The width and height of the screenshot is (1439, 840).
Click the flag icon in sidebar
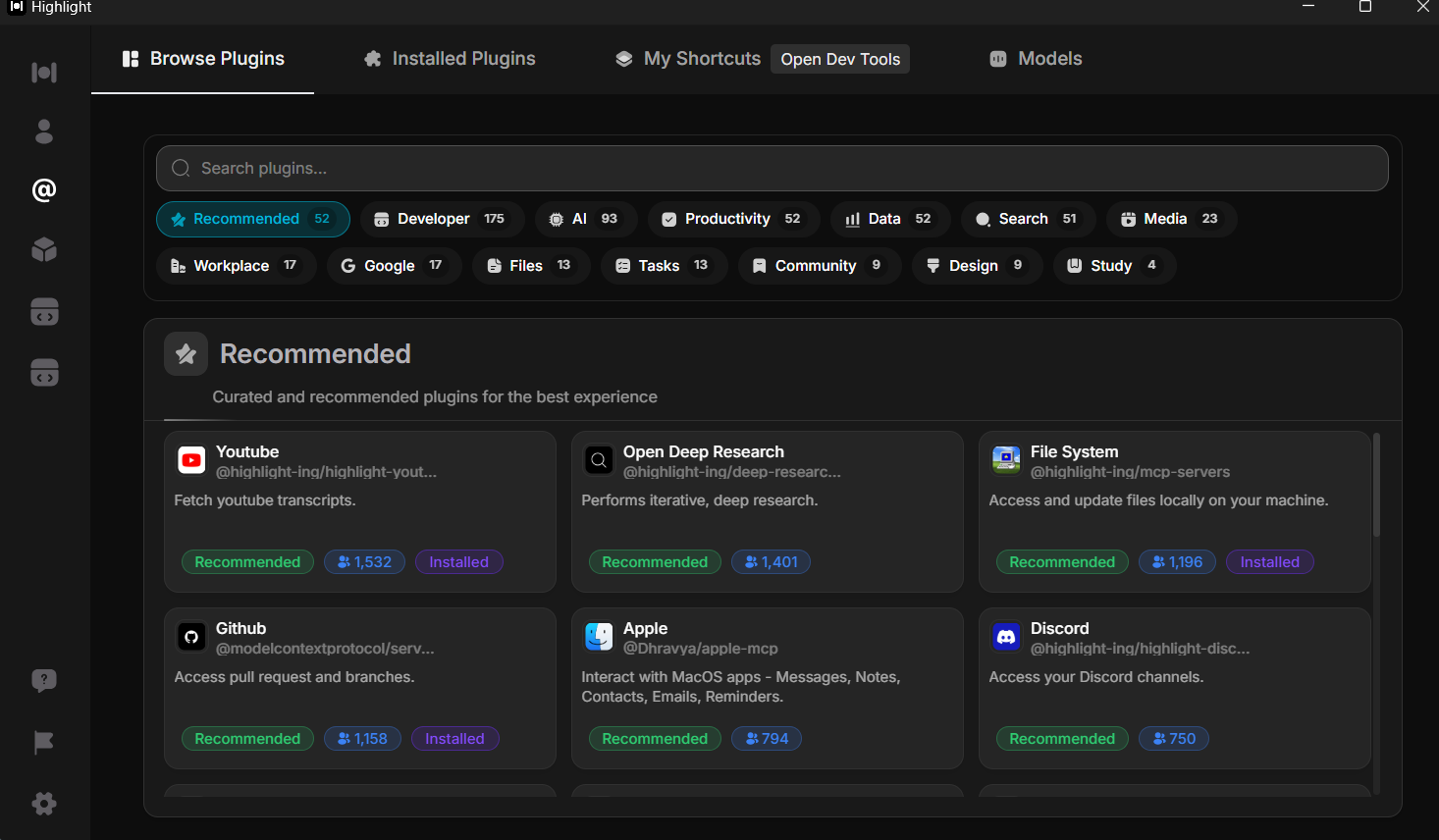click(44, 743)
